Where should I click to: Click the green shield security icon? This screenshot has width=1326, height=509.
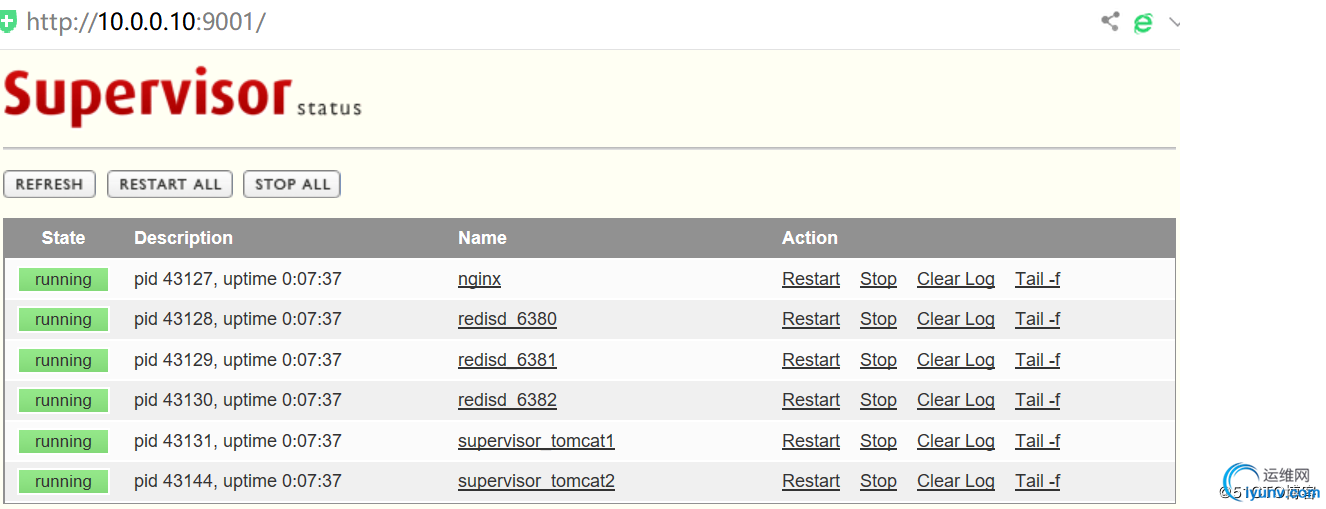[8, 21]
